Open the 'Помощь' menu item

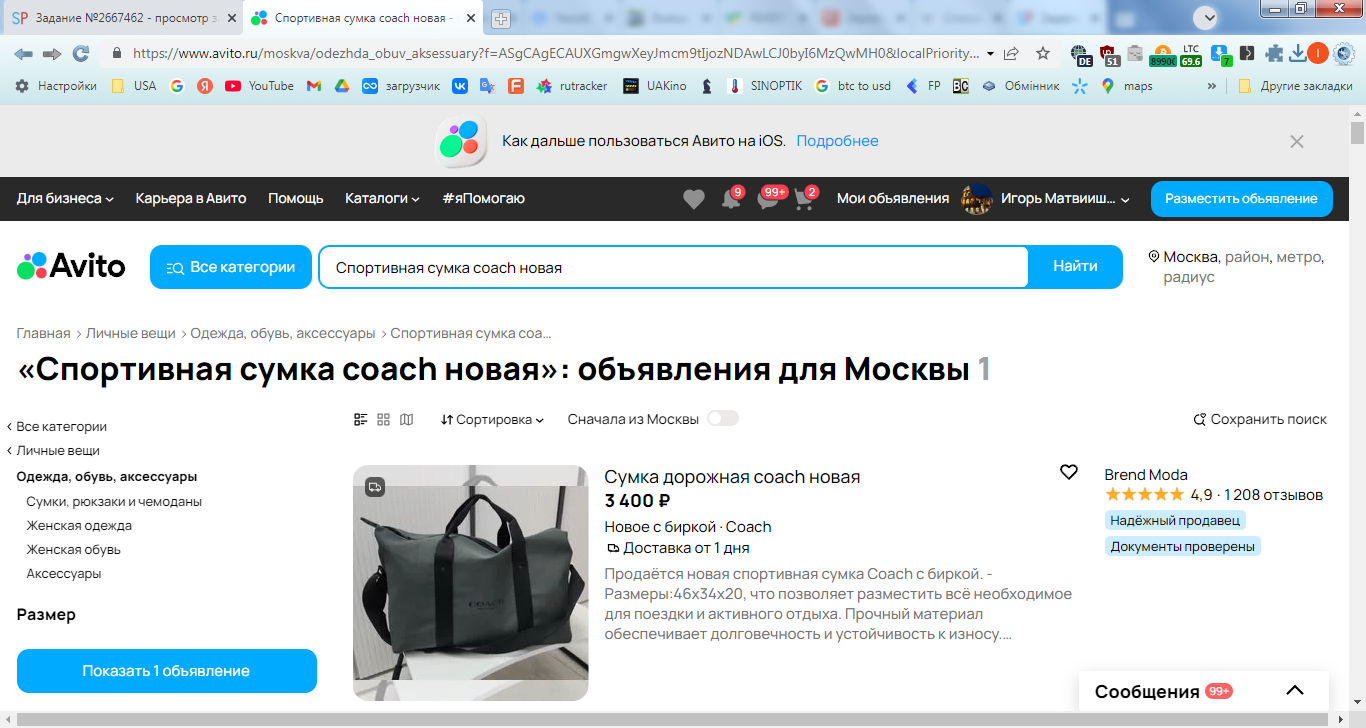(296, 199)
